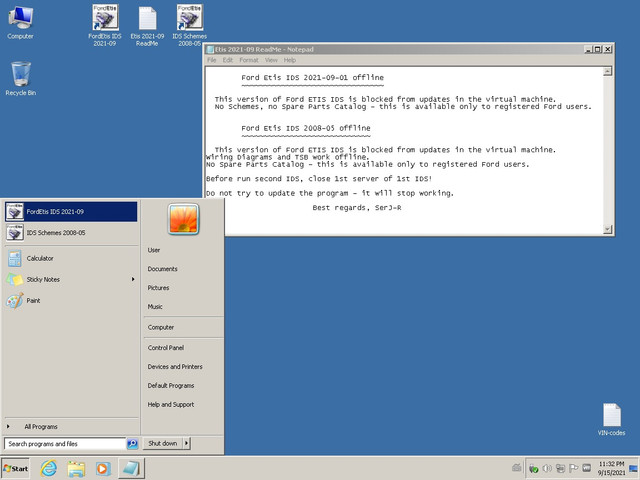Open Devices and Printers
640x480 pixels.
(175, 367)
